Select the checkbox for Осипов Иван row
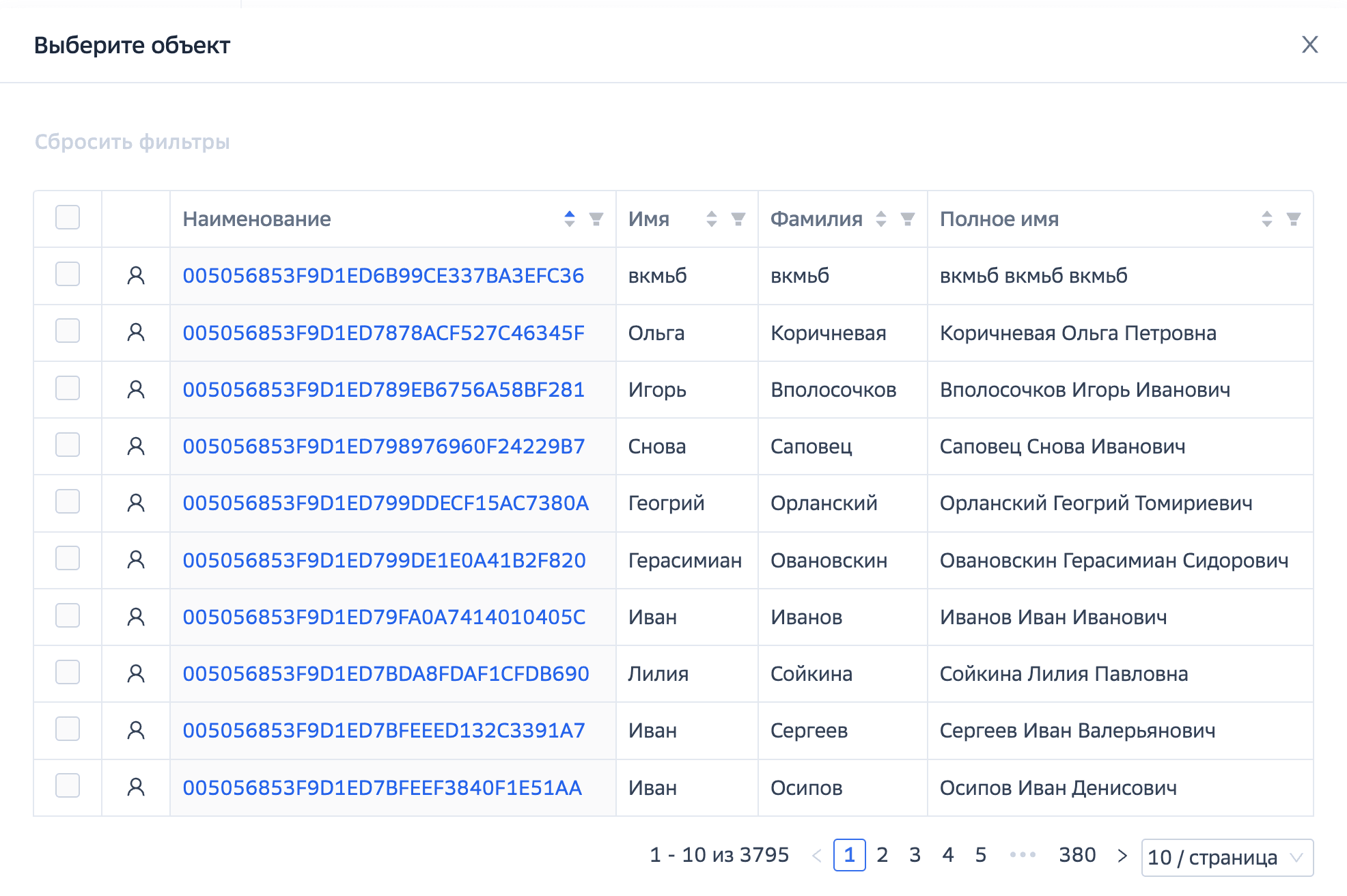This screenshot has height=896, width=1347. click(x=68, y=786)
